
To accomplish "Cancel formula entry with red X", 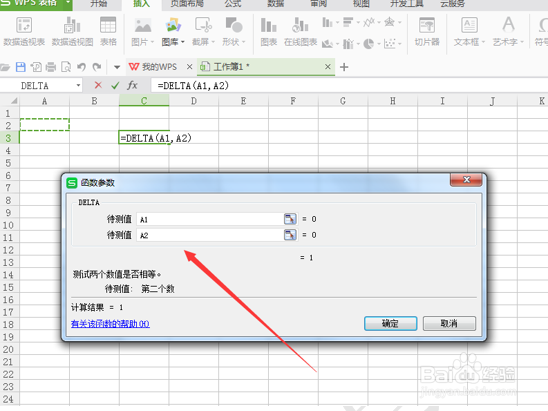I will point(98,85).
